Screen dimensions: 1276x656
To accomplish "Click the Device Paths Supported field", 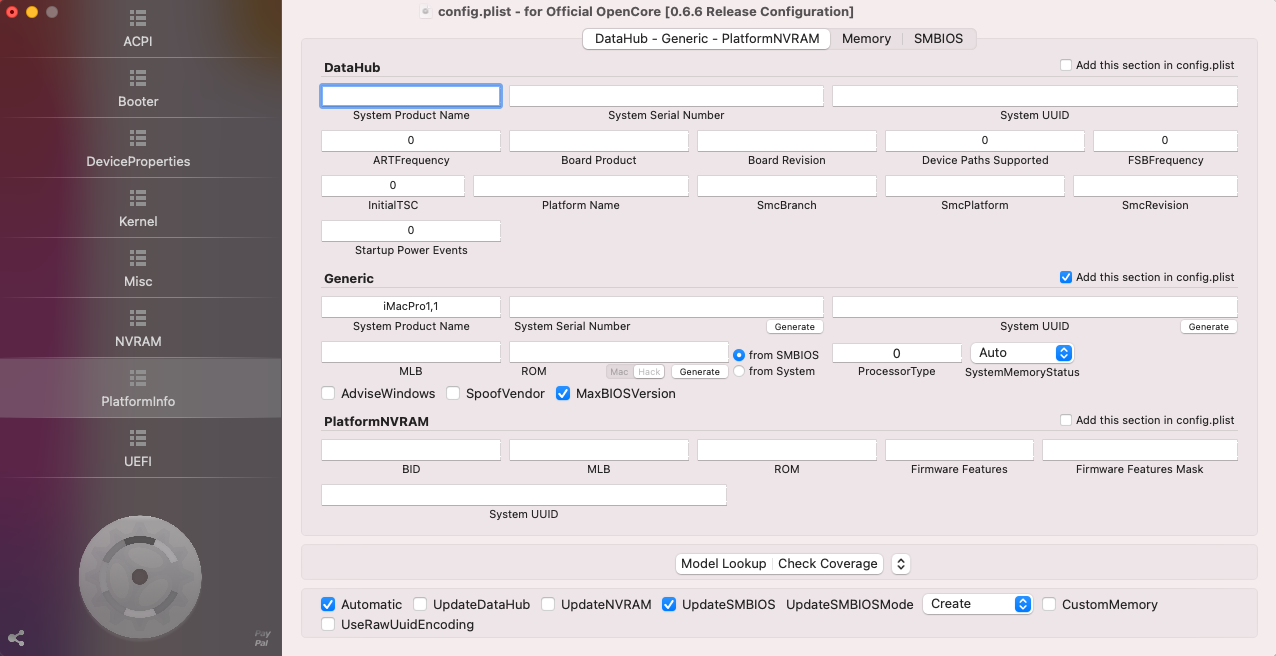I will [x=985, y=141].
